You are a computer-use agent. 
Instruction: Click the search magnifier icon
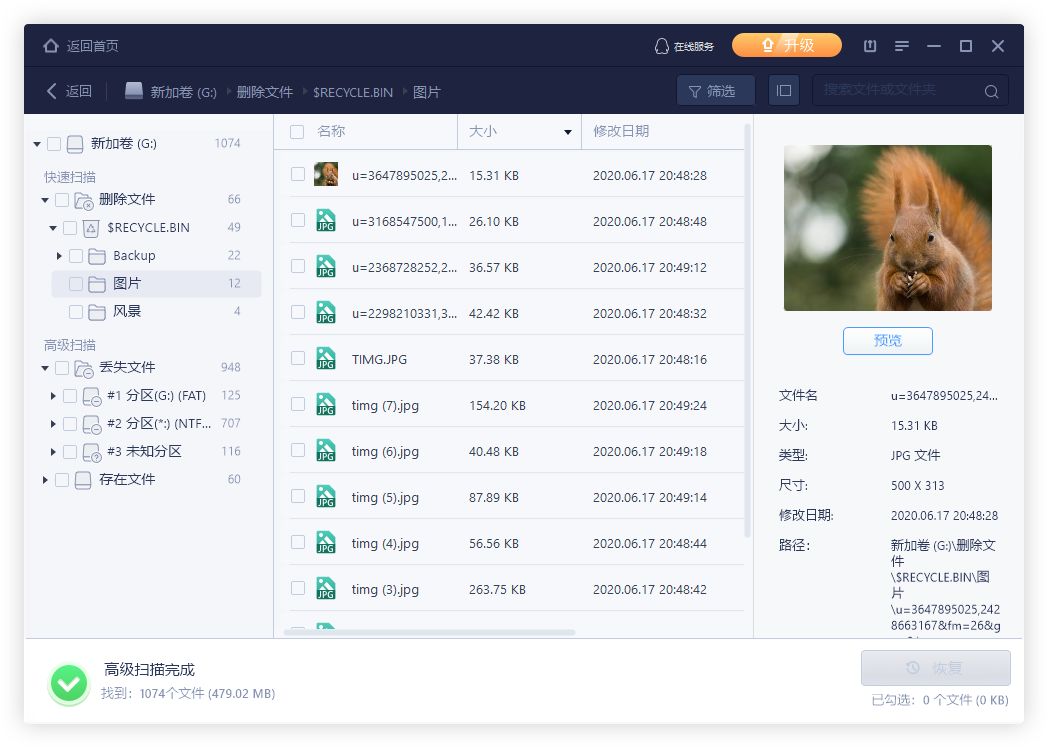pos(991,91)
